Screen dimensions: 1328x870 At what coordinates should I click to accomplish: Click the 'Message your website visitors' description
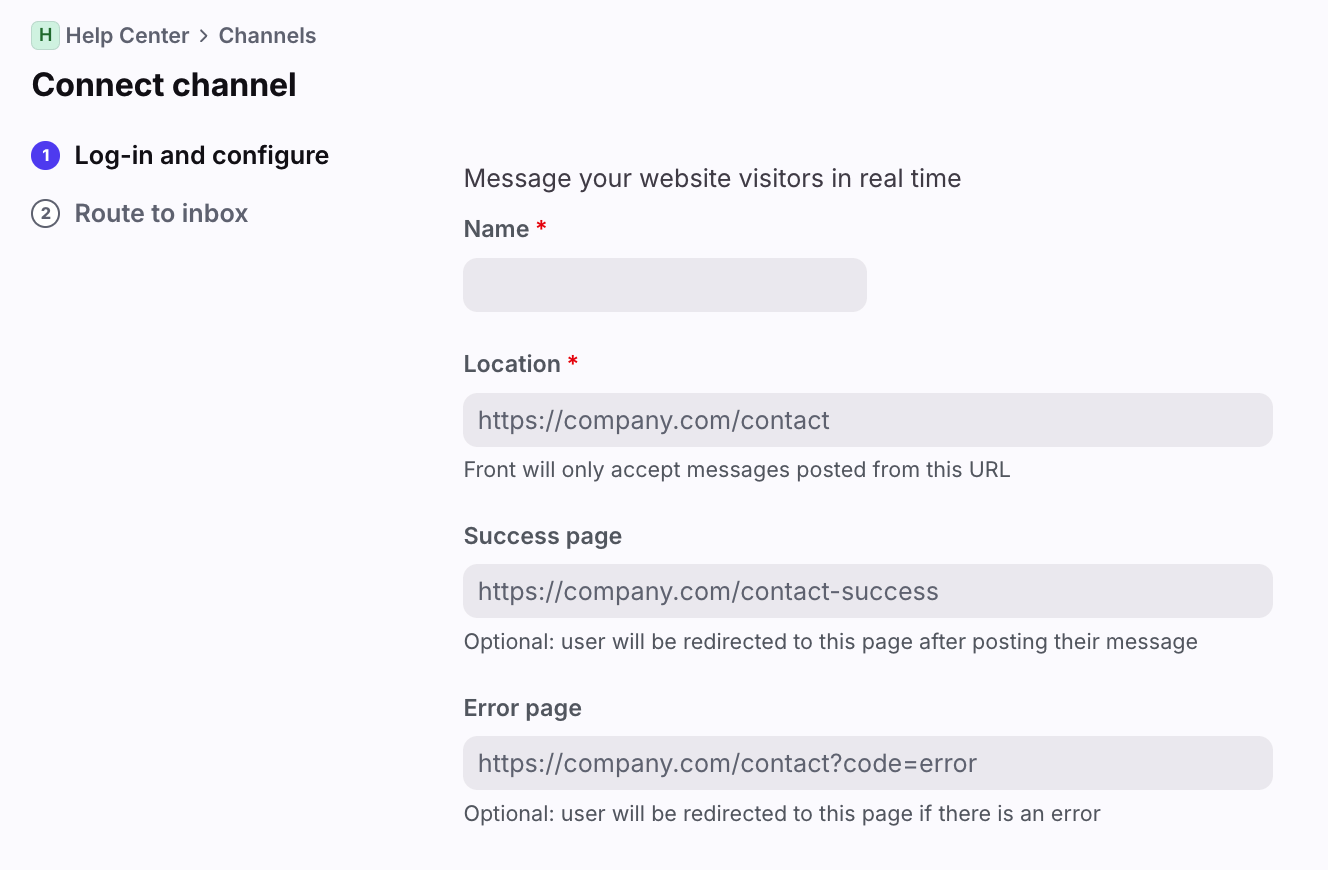pyautogui.click(x=712, y=179)
